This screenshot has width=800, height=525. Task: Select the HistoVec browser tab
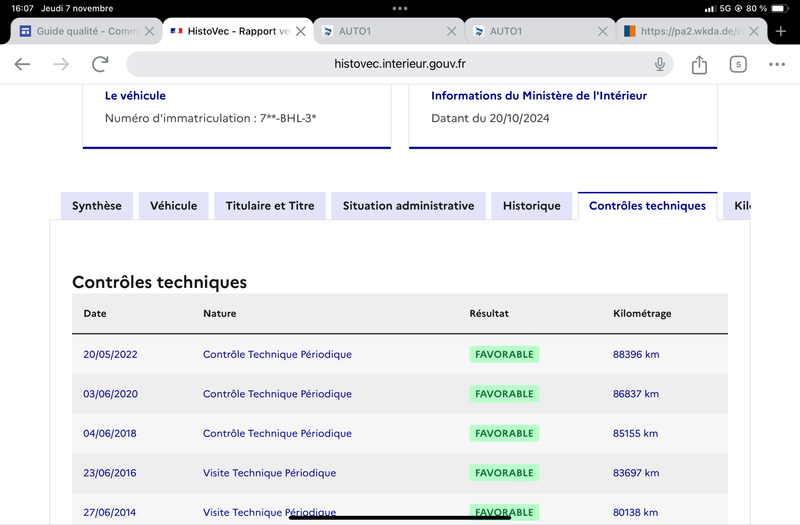238,31
